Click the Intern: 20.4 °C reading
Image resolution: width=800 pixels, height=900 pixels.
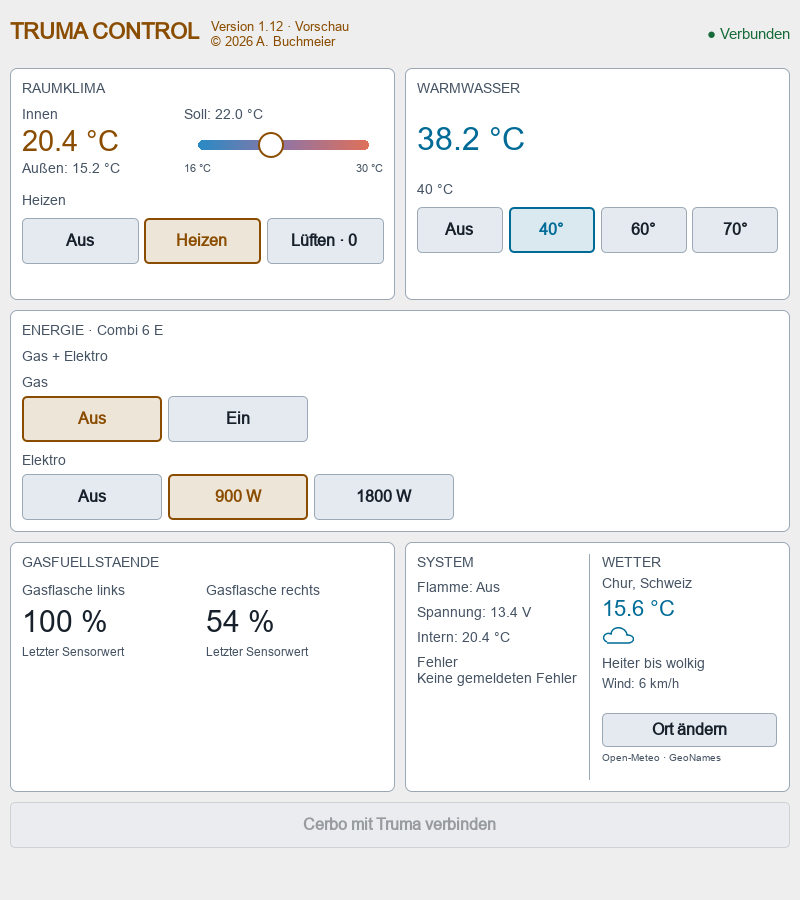pyautogui.click(x=464, y=638)
